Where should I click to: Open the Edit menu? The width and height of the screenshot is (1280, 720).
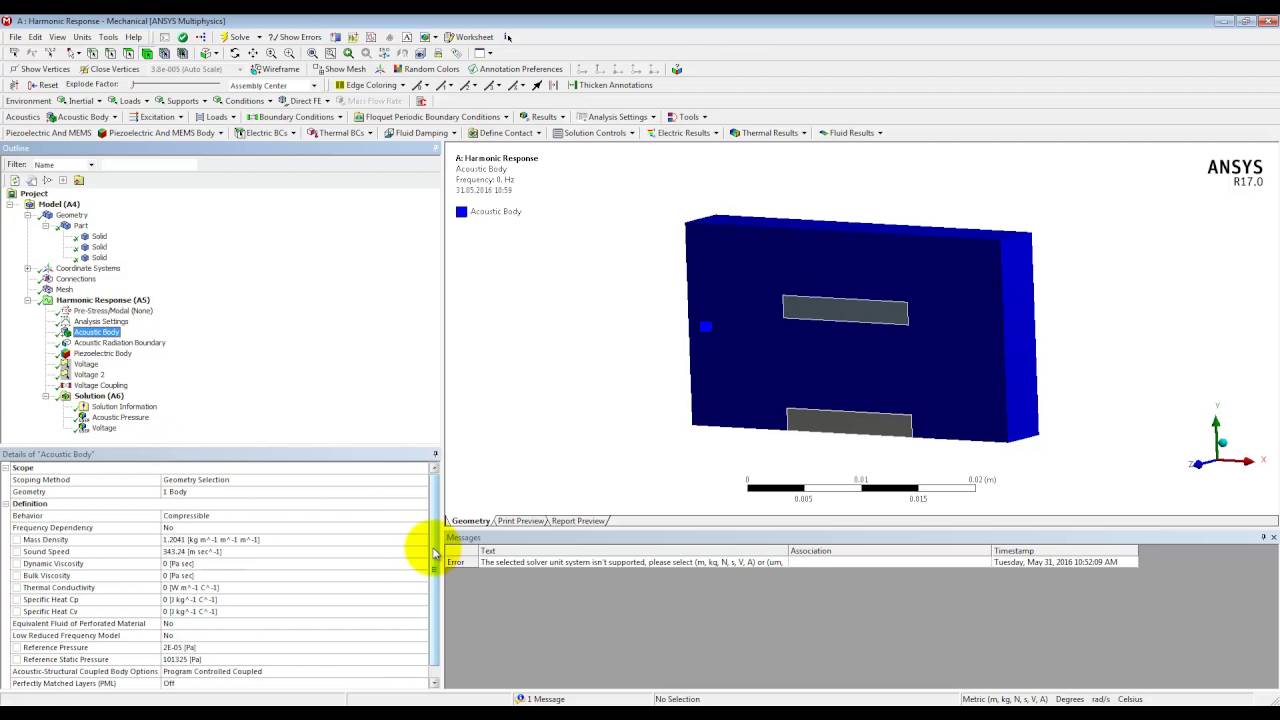(35, 37)
